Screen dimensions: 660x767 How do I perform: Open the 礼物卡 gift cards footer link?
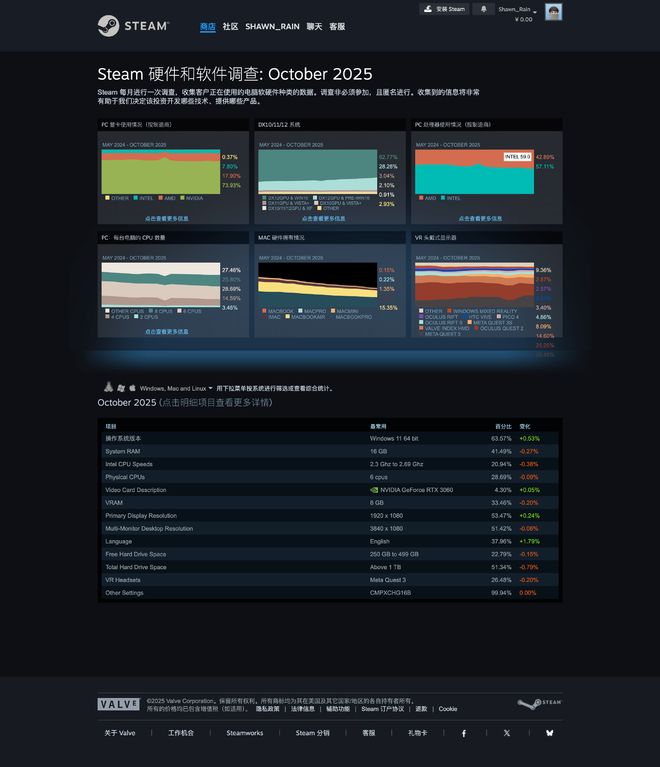coord(417,733)
